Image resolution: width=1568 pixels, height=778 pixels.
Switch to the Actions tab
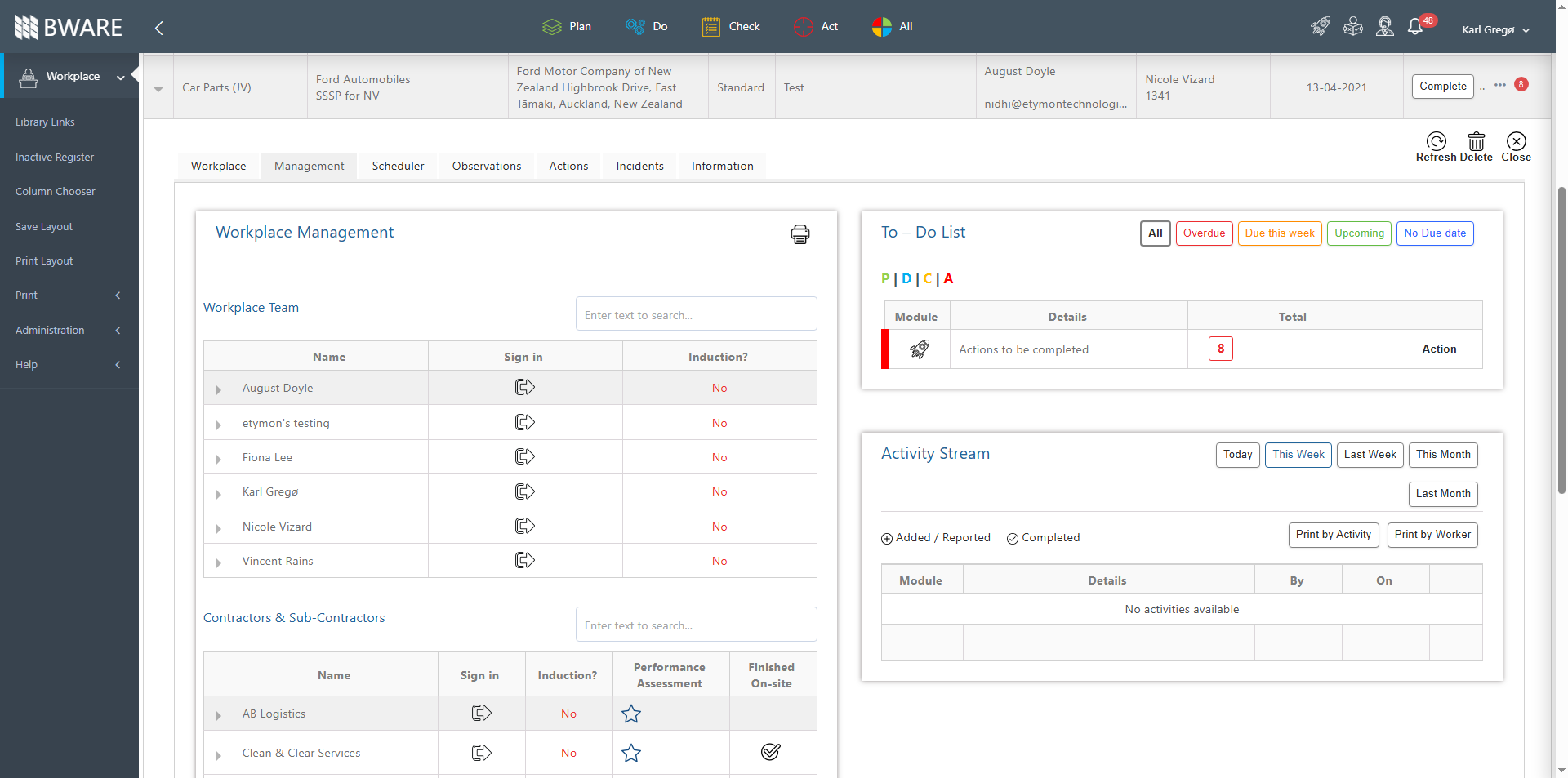click(568, 167)
